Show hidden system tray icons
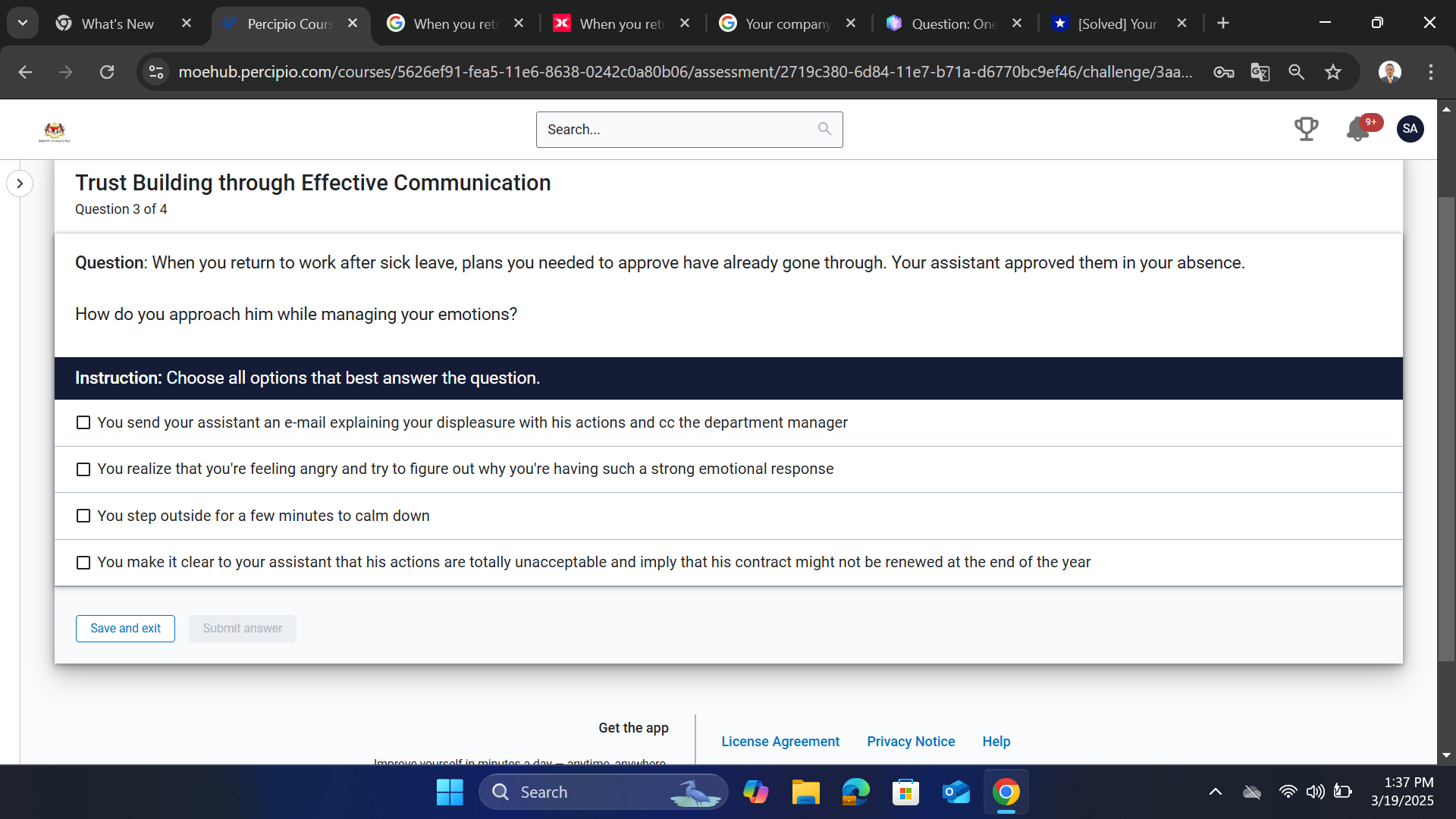 click(x=1215, y=792)
